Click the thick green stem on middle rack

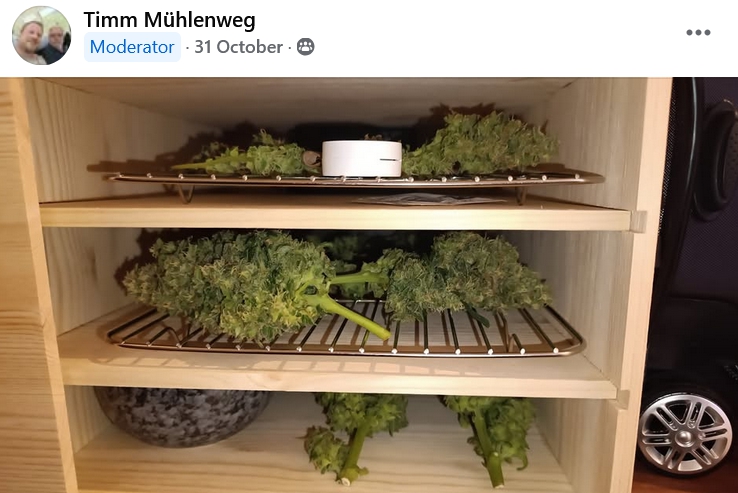pos(346,316)
